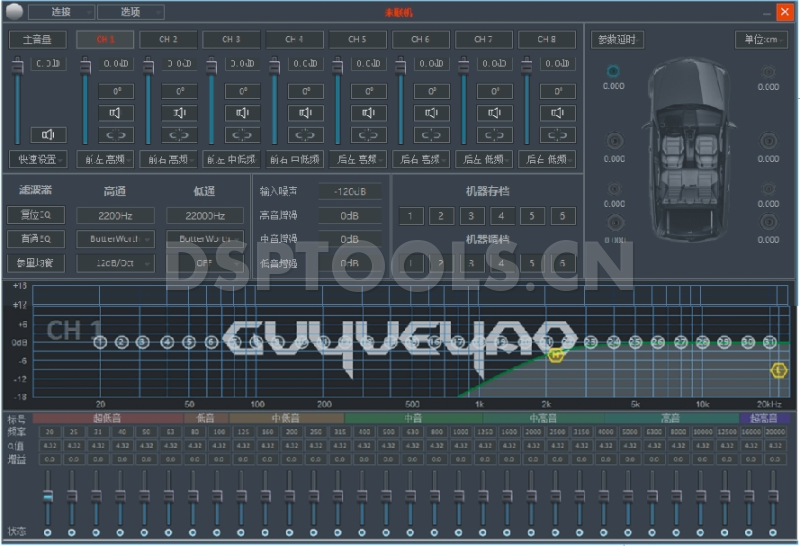Click the CH 4 channel link icon
800x546 pixels.
tap(305, 135)
